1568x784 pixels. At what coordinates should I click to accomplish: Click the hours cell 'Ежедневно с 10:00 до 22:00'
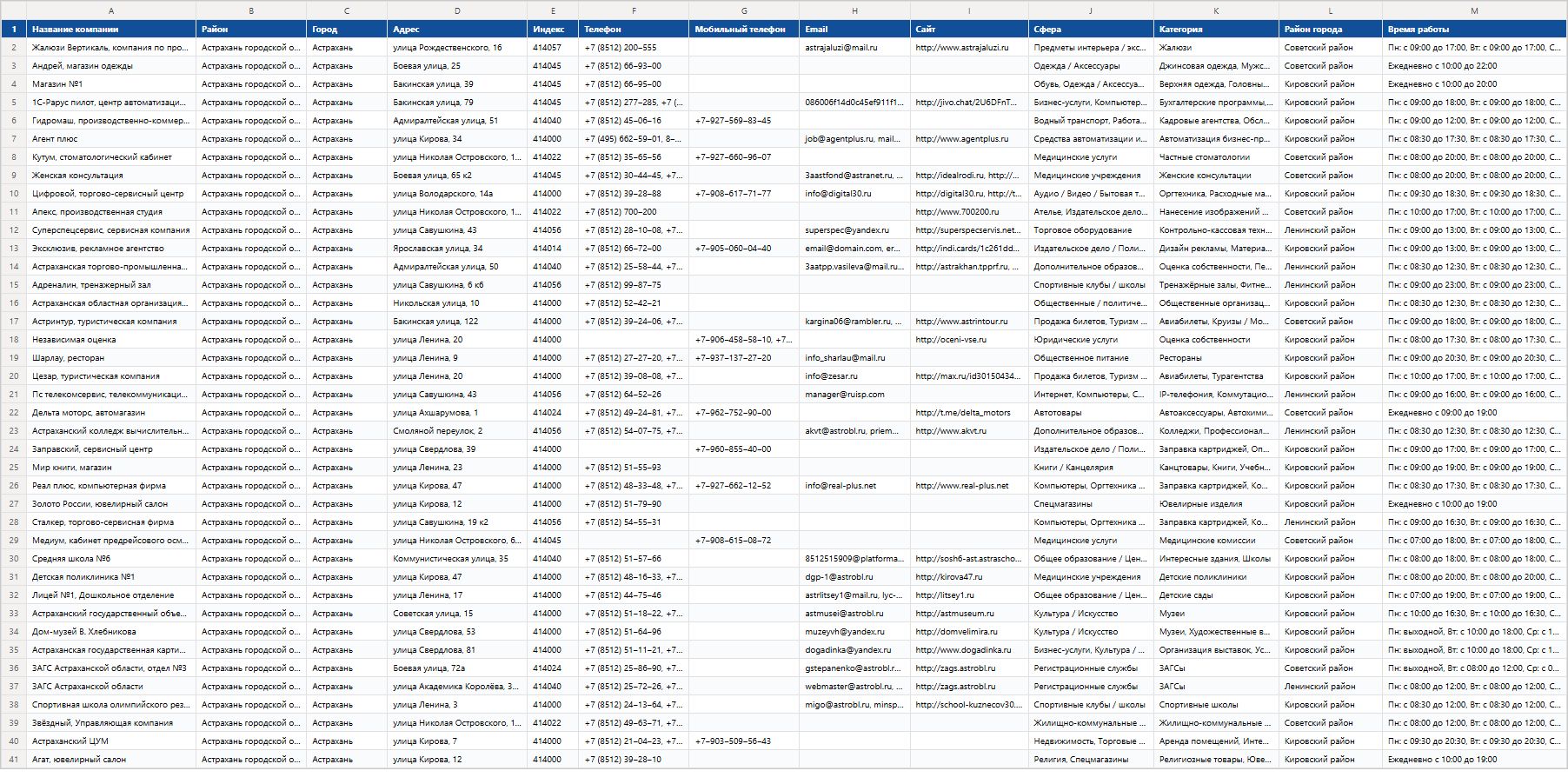pos(1474,66)
